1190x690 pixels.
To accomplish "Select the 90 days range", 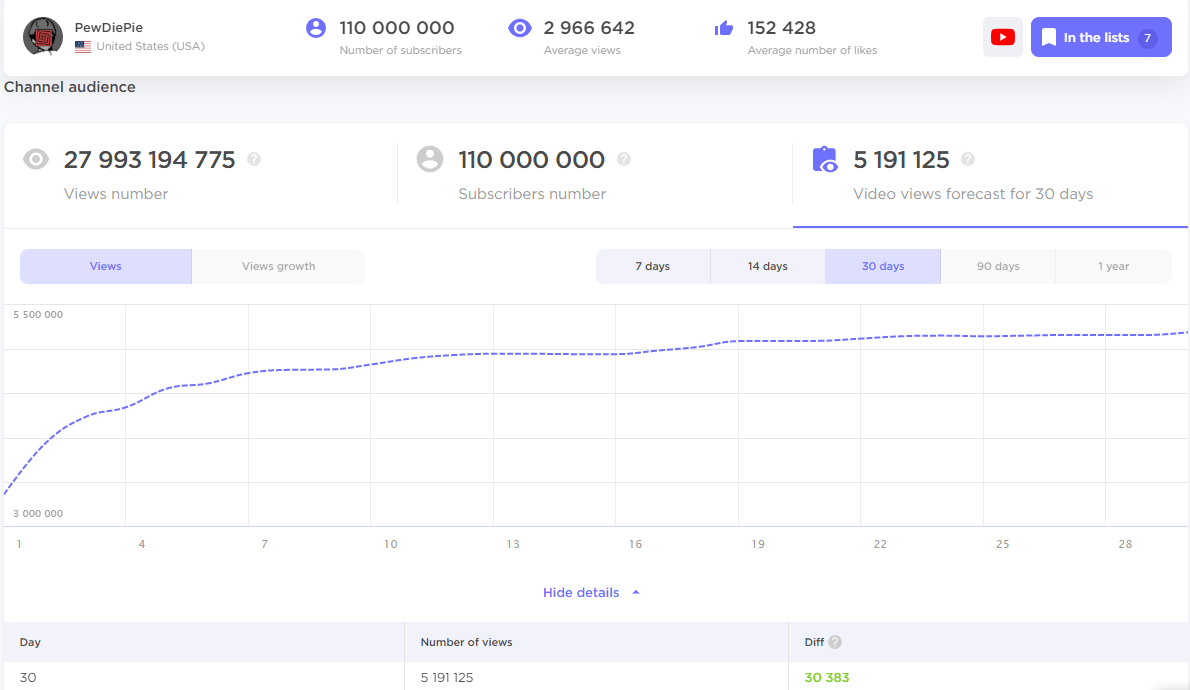I will pyautogui.click(x=998, y=266).
